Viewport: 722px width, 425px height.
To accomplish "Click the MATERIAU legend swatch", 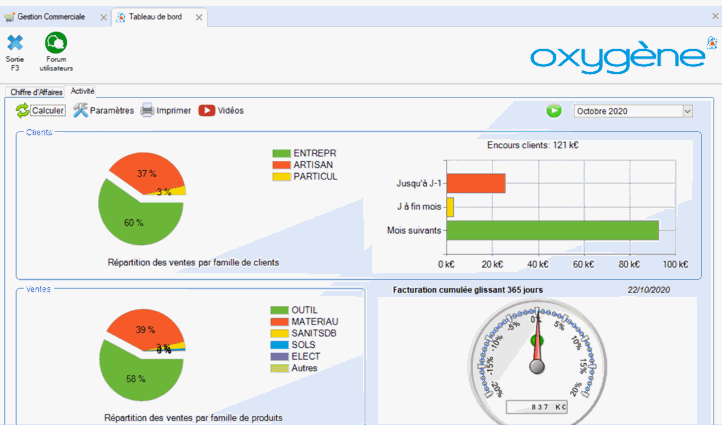I will (279, 322).
